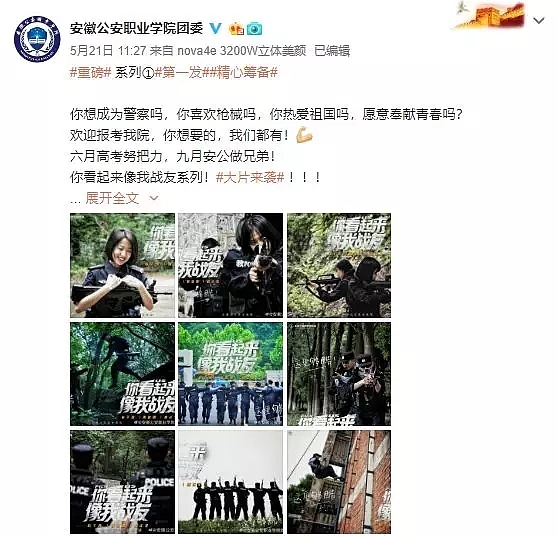
Task: Click the orange membership badge icon
Action: coord(237,28)
